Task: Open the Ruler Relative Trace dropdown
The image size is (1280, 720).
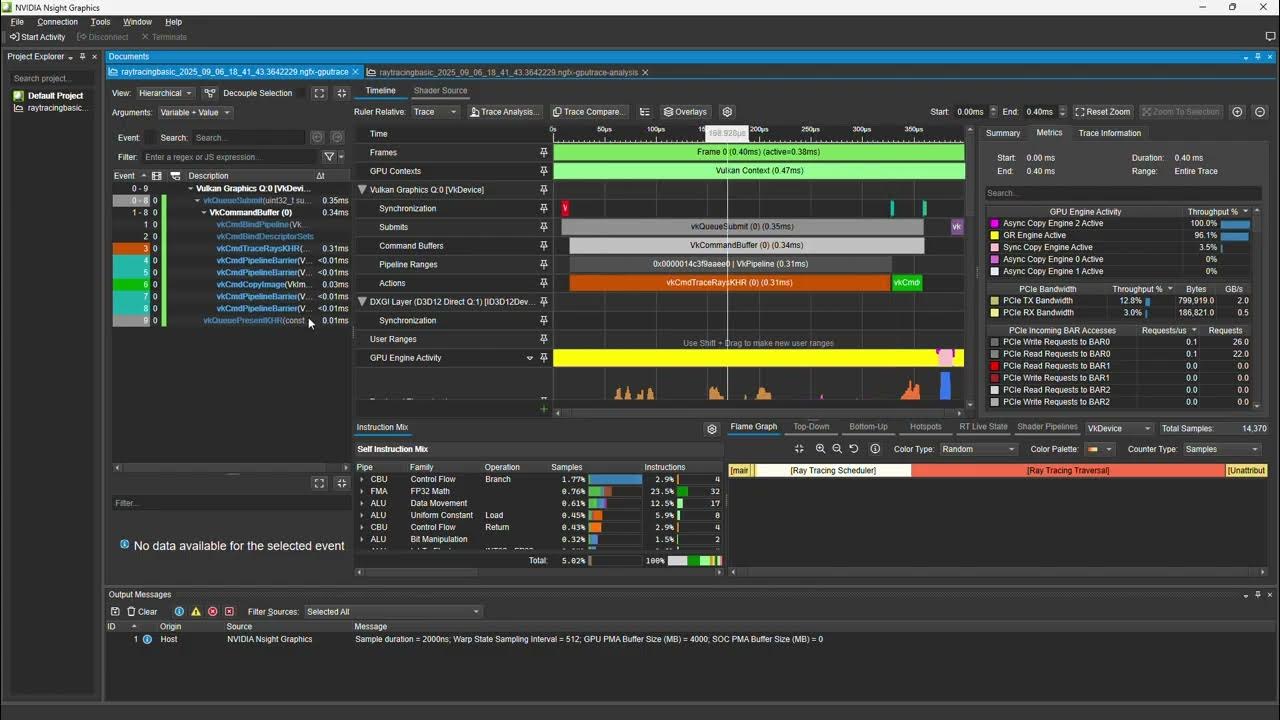Action: point(434,112)
